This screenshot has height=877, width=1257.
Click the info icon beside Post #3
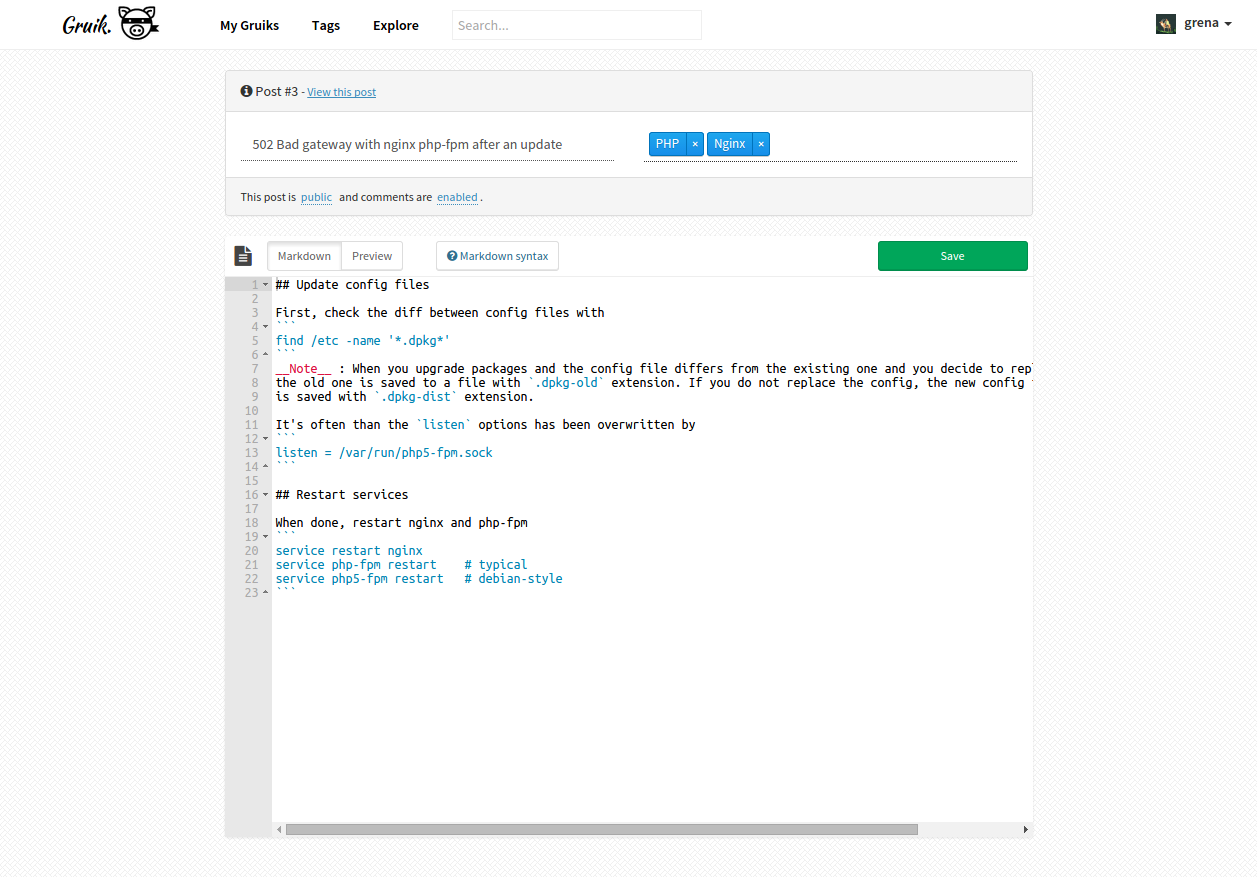point(246,91)
